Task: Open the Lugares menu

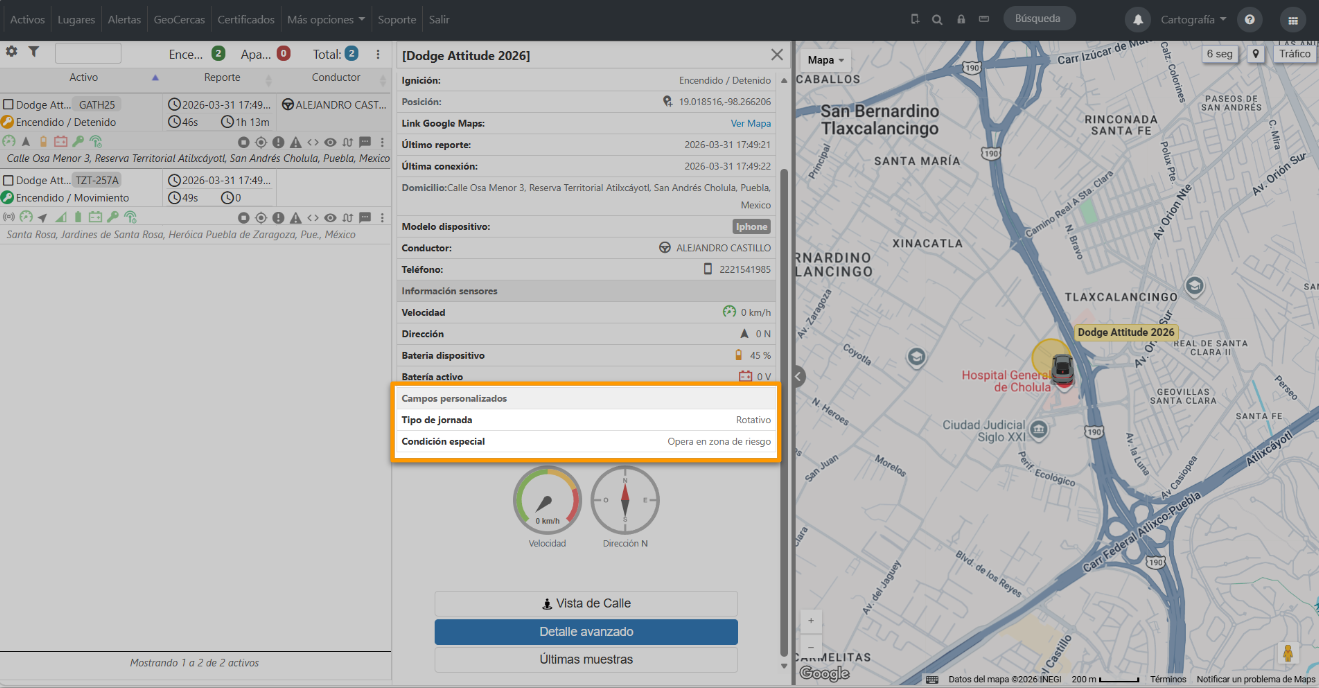Action: [x=76, y=19]
